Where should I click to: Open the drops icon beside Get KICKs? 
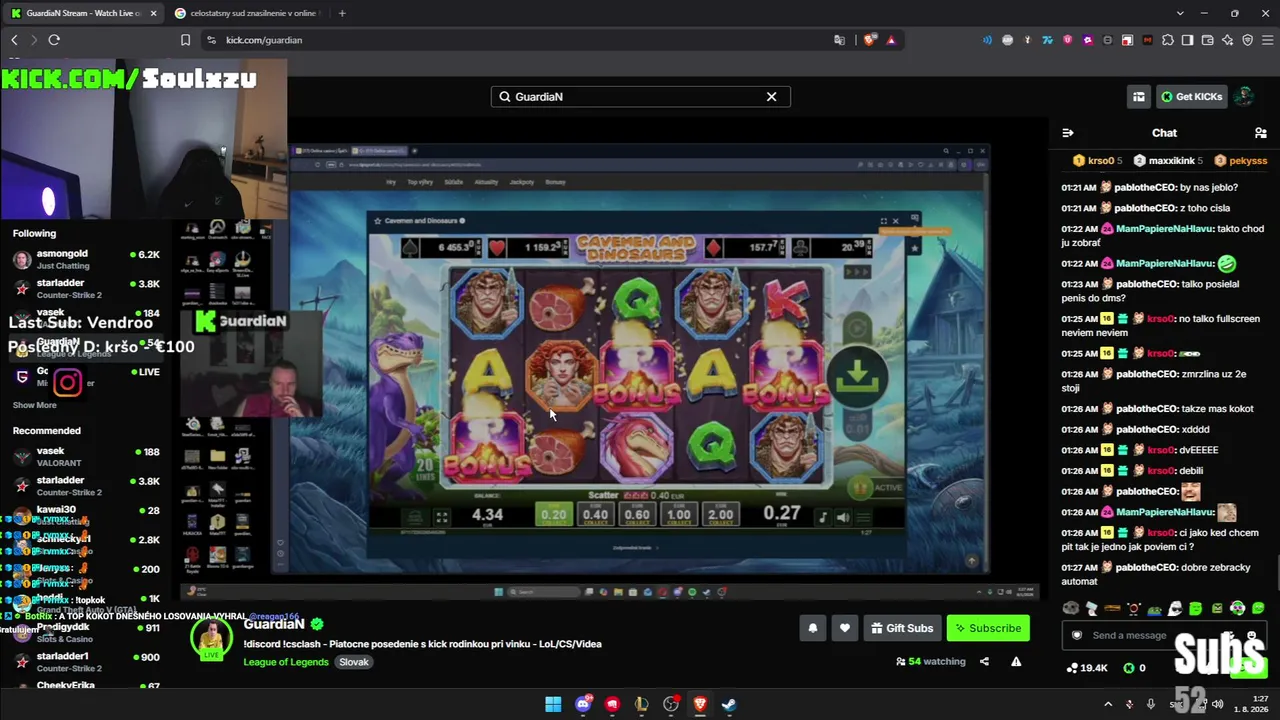pos(1139,96)
